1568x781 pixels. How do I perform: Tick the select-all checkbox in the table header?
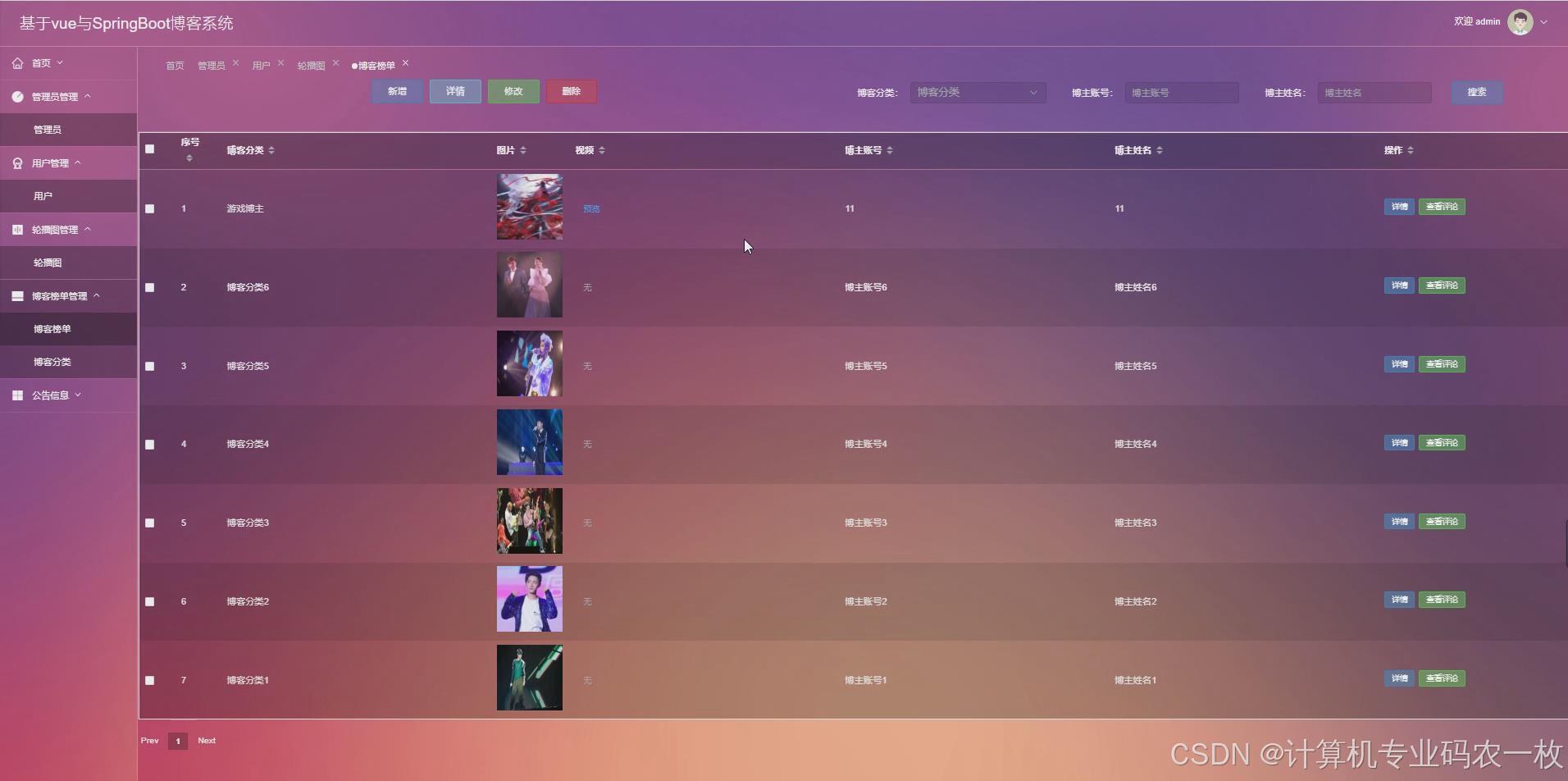pyautogui.click(x=149, y=149)
